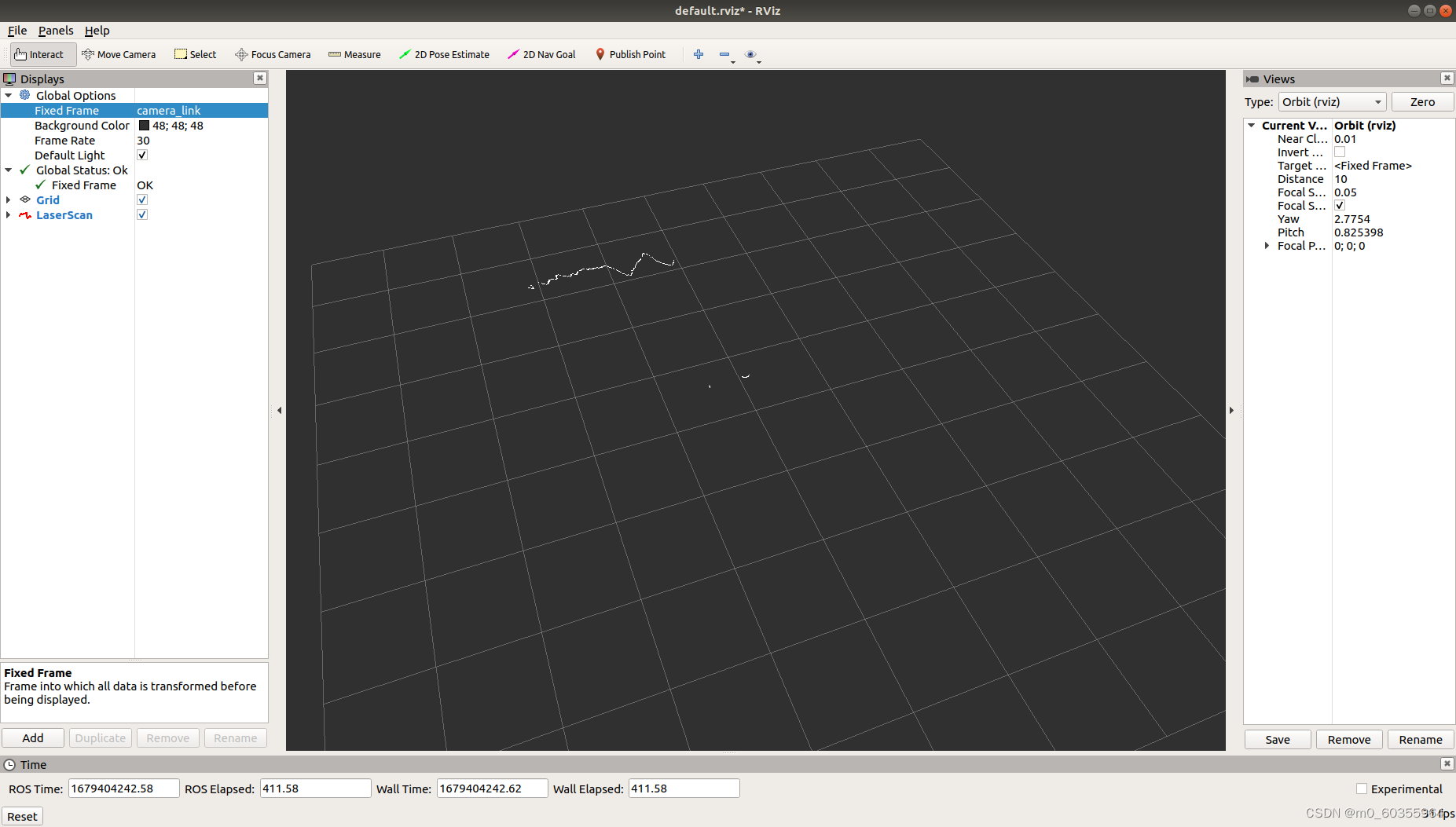1456x827 pixels.
Task: Click the Reset time button
Action: point(22,816)
